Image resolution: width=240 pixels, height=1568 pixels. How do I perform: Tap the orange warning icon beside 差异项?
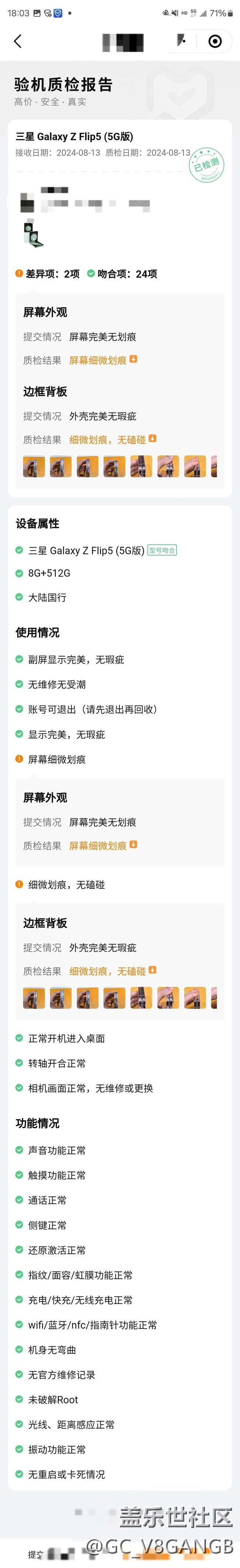click(19, 273)
